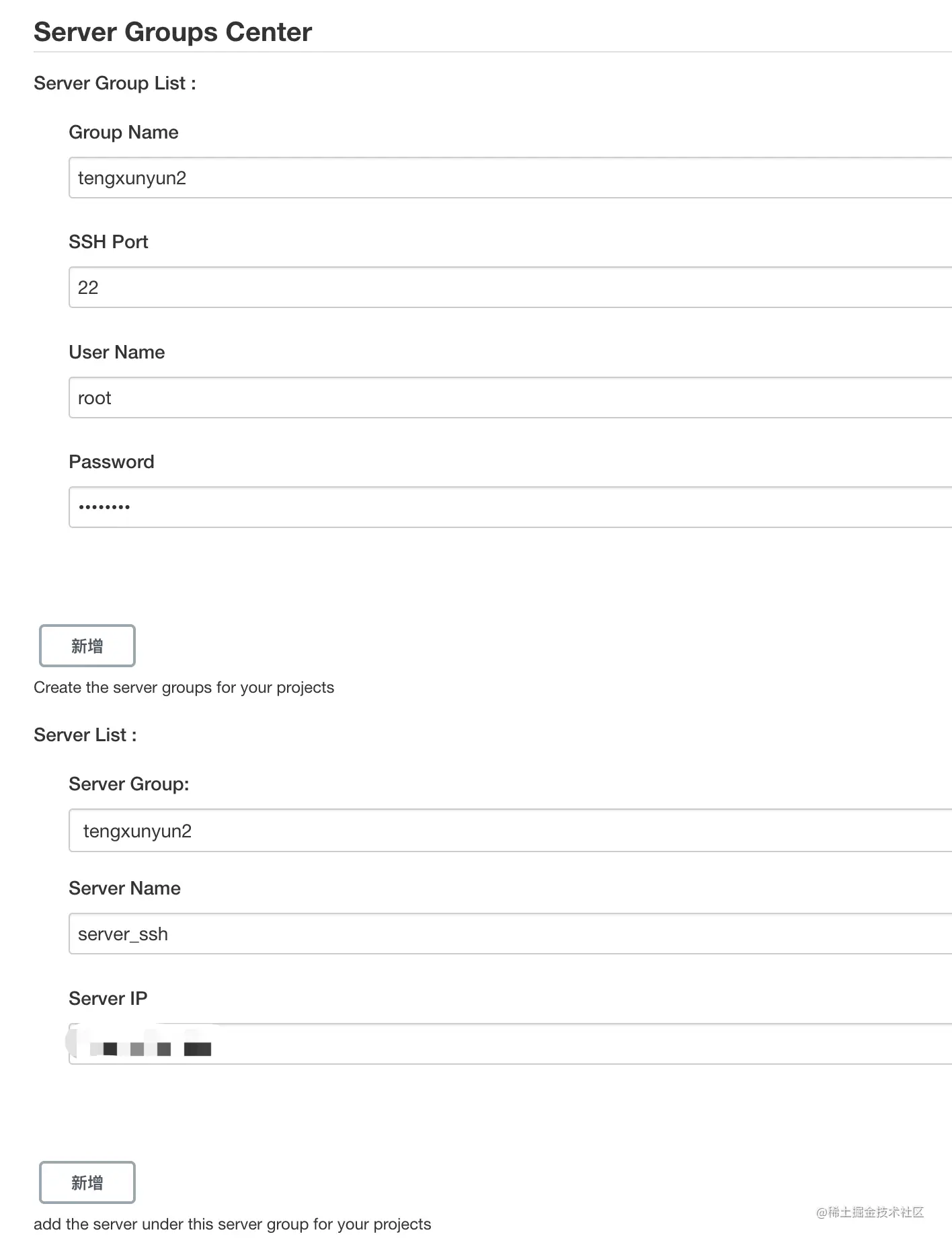Click the 'Server List :' label
Screen dimensions: 952x1247
point(85,734)
